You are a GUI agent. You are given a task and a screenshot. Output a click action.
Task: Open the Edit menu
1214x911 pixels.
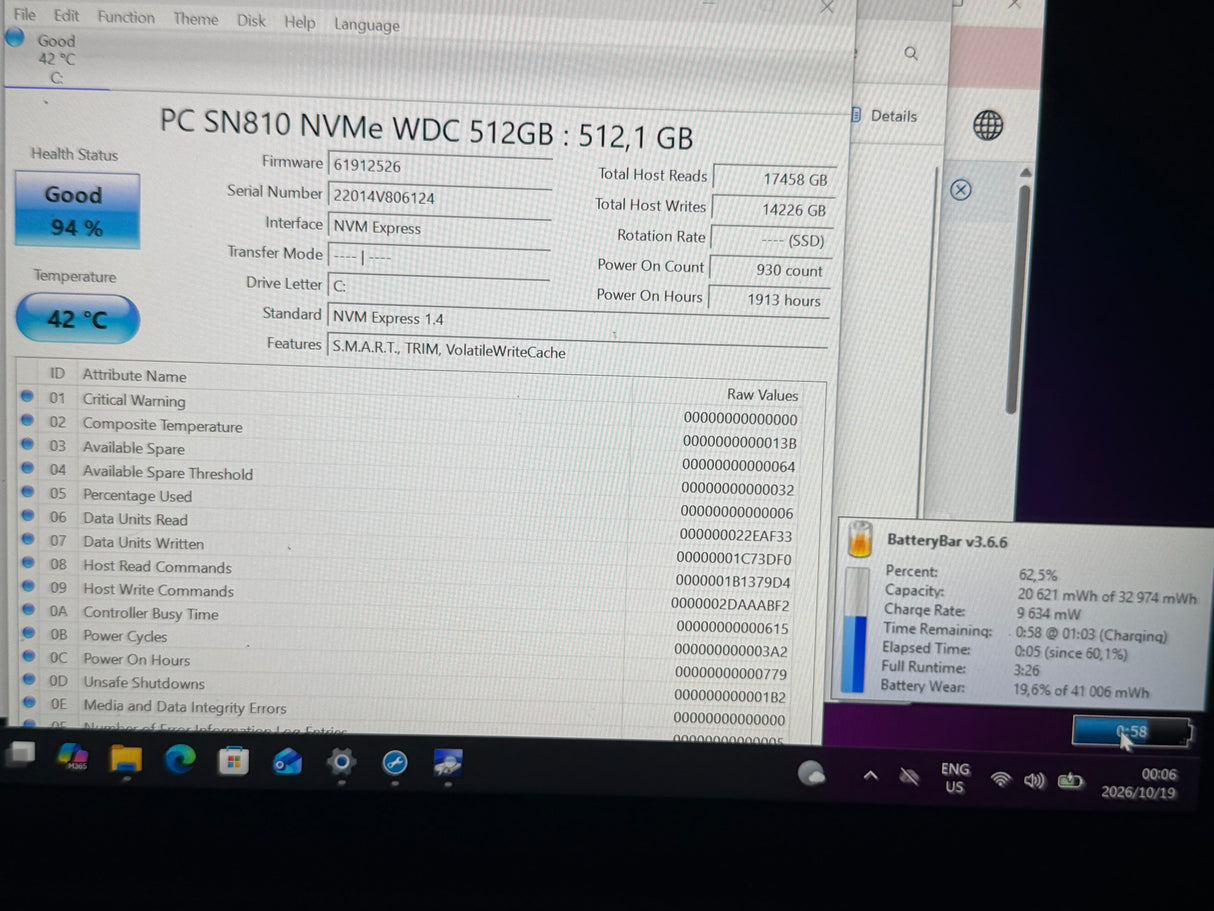coord(67,16)
